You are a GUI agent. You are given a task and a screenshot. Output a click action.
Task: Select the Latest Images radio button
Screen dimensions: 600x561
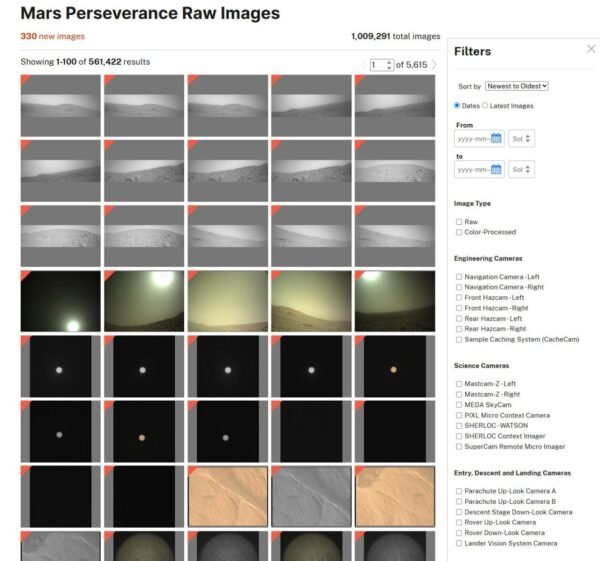[x=485, y=106]
